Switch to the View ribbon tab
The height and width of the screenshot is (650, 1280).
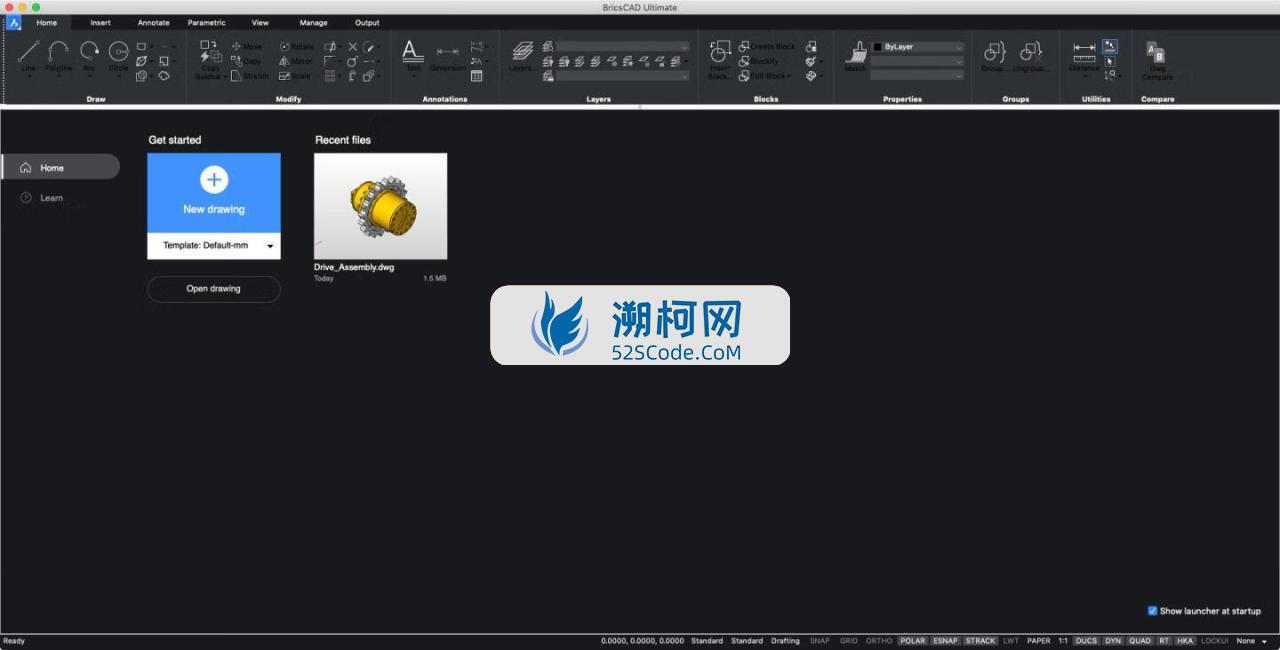click(x=260, y=23)
